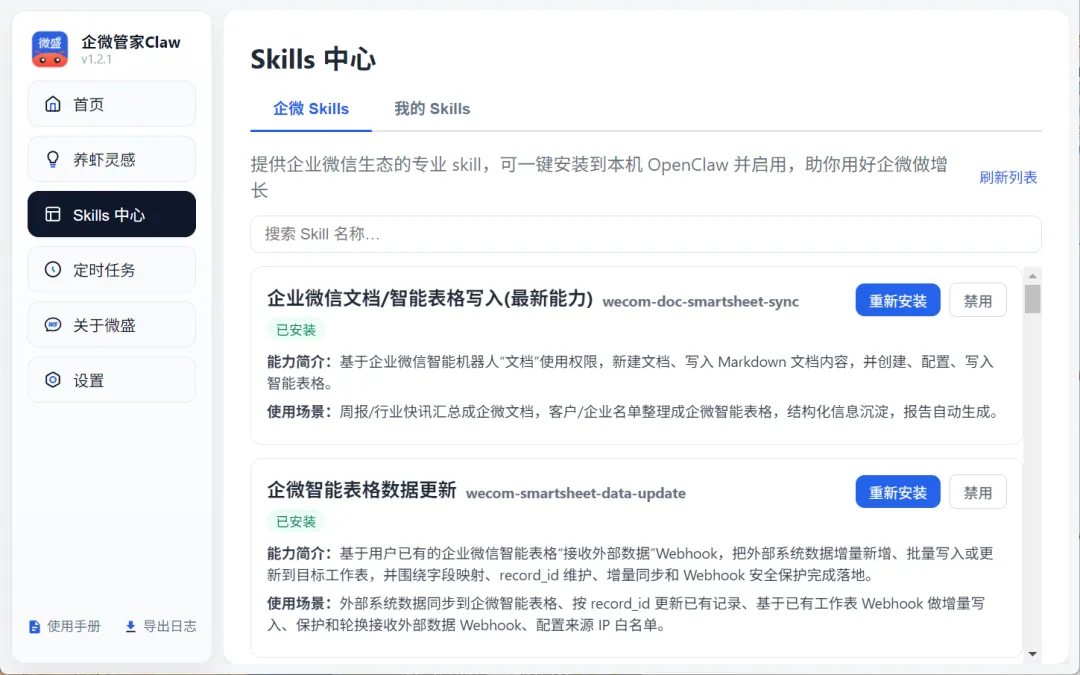Click the 导出日志 link
This screenshot has height=675, width=1080.
[160, 627]
